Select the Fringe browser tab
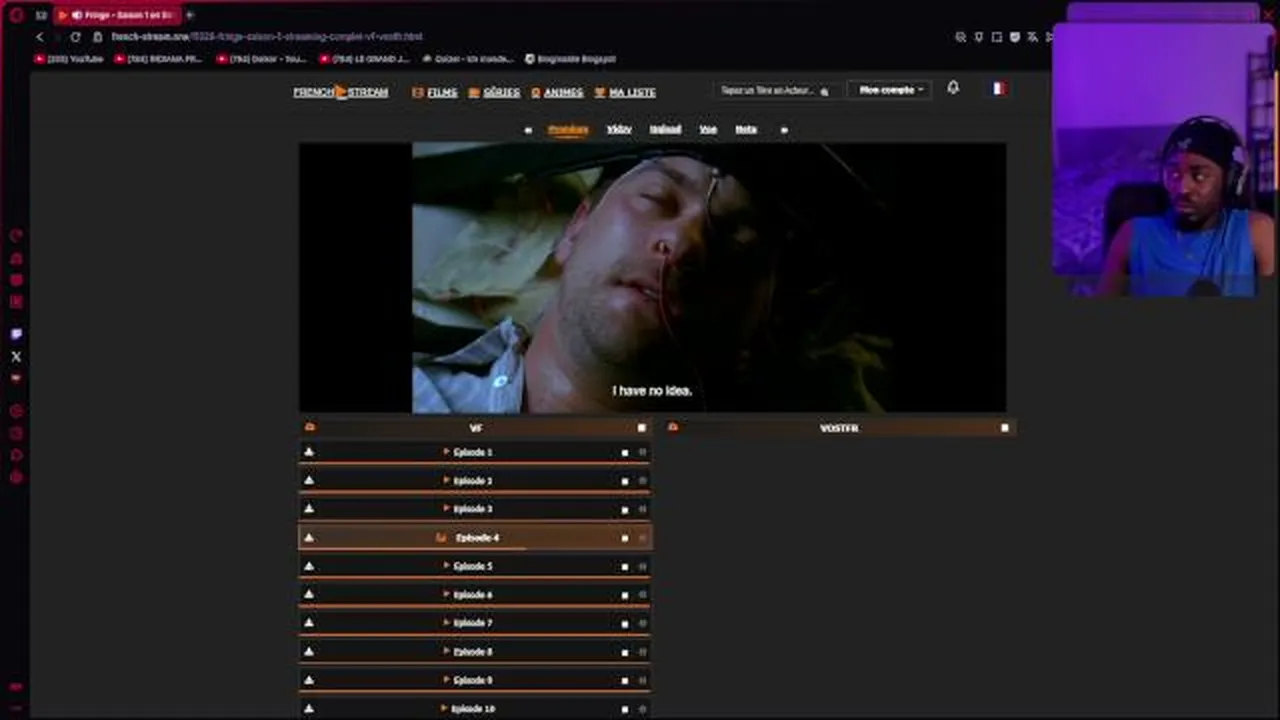 117,15
